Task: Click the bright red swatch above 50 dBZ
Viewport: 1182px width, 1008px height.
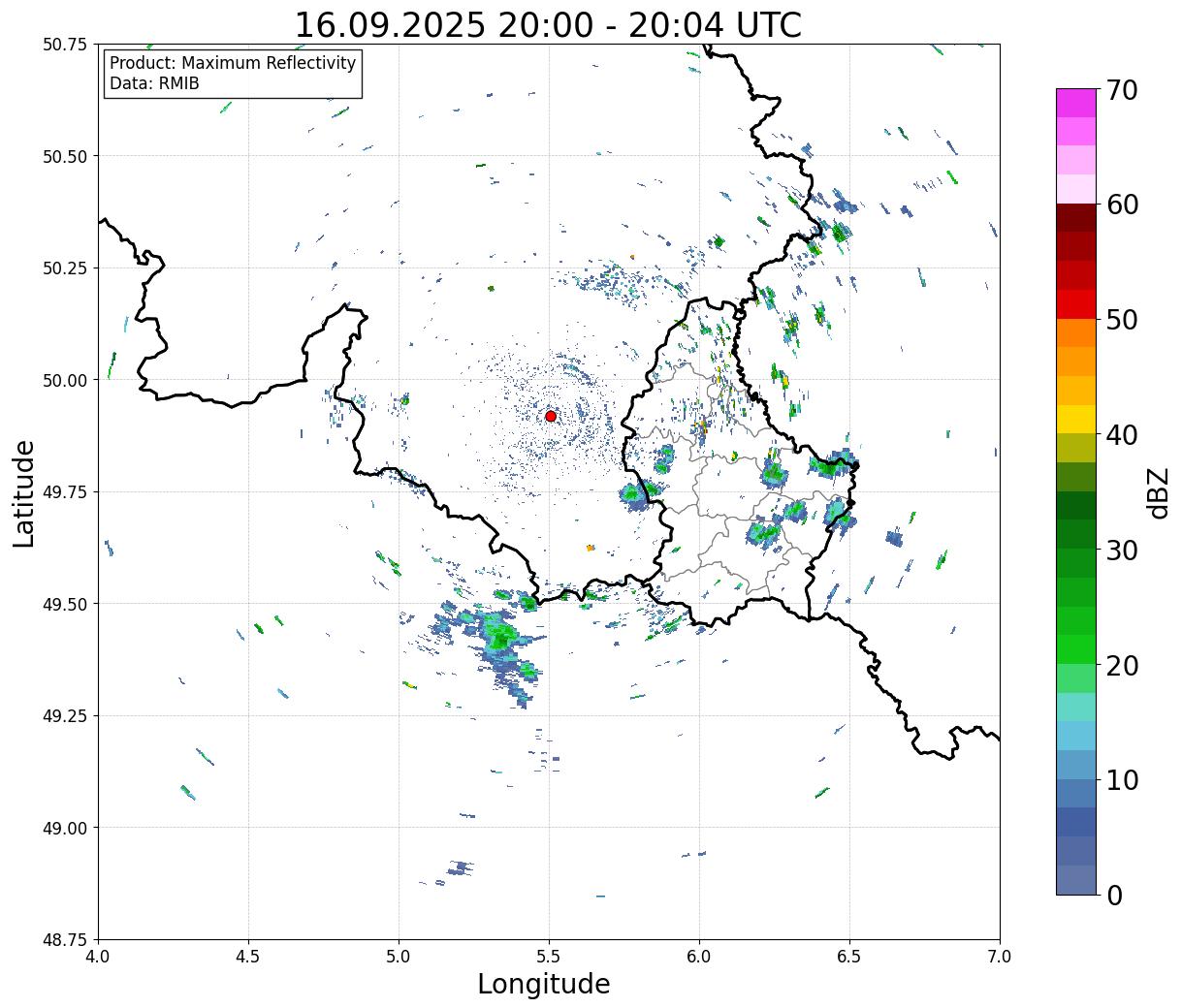Action: pos(1076,304)
